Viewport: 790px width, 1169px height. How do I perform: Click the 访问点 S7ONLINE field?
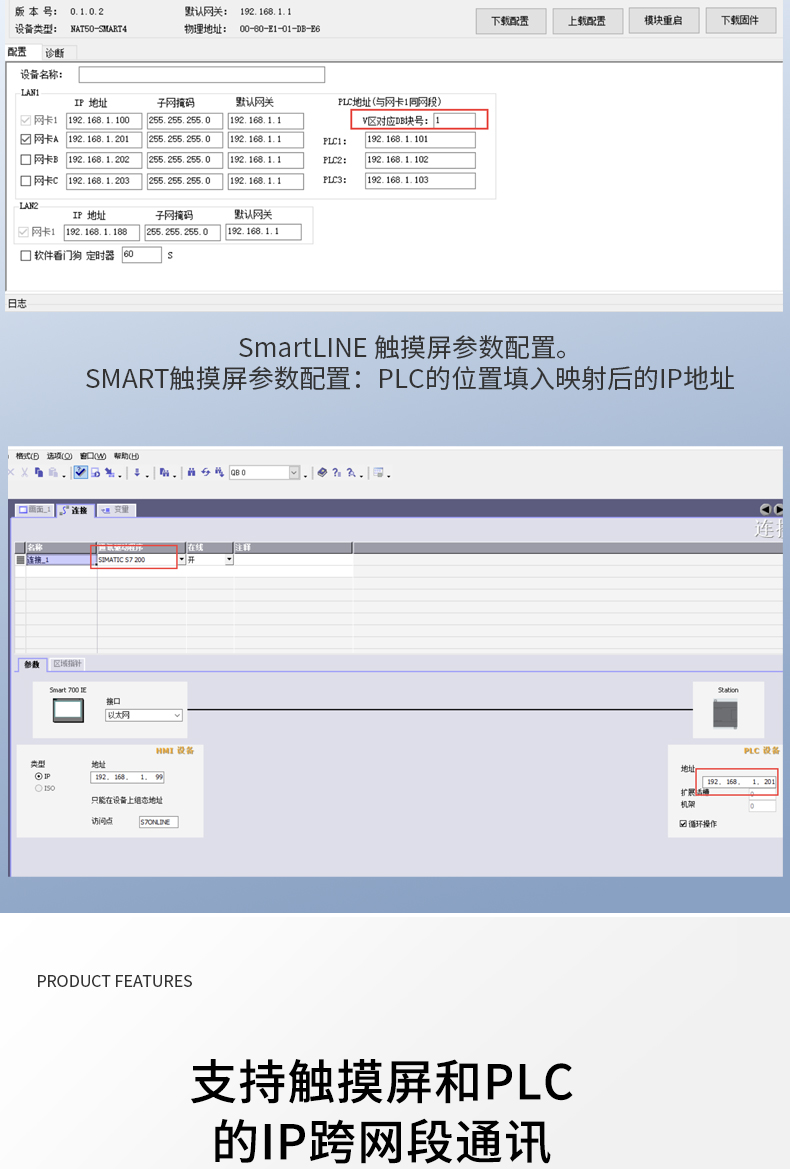tap(159, 822)
